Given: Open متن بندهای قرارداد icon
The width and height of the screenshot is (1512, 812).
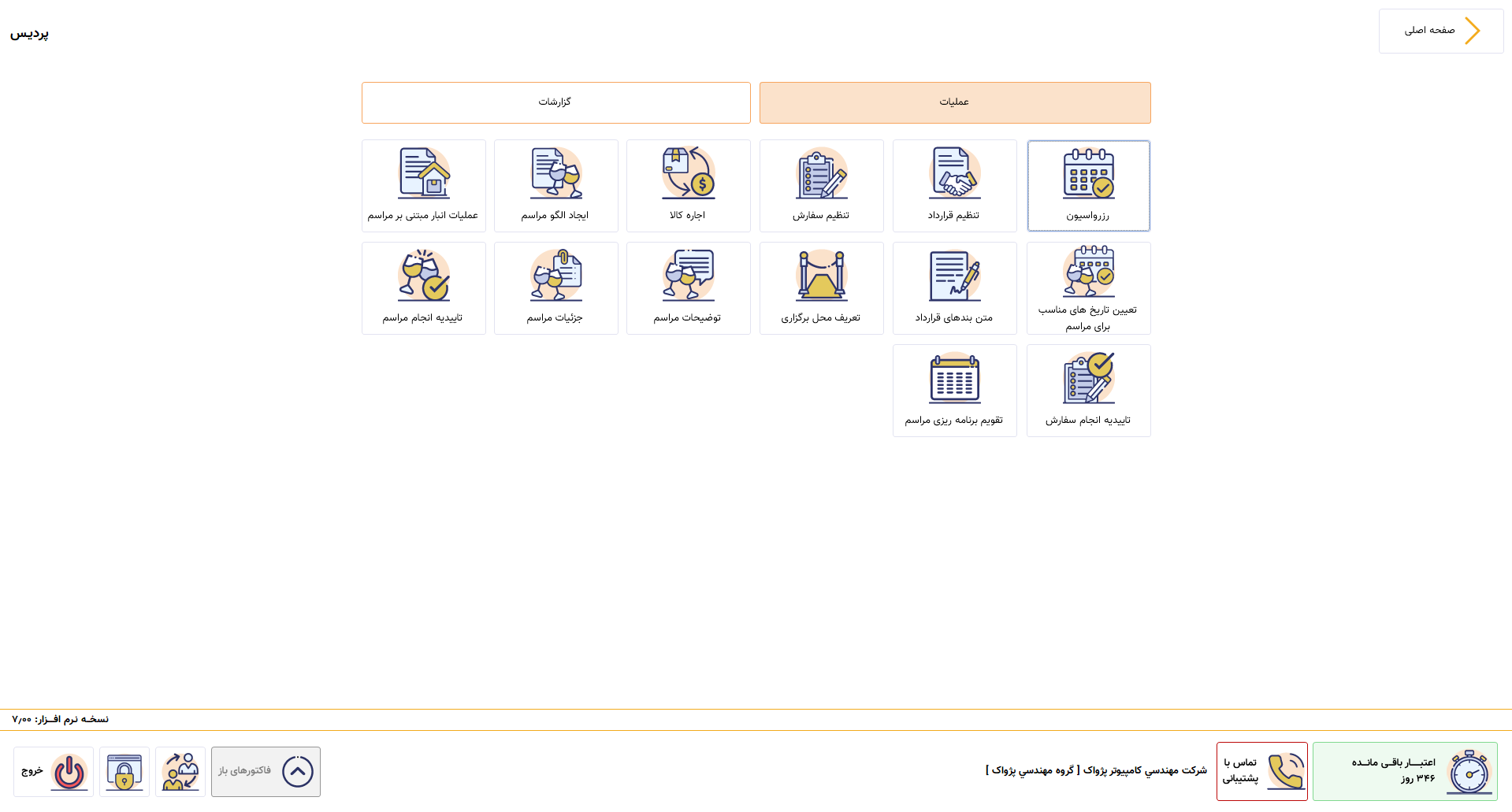Looking at the screenshot, I should click(x=954, y=277).
